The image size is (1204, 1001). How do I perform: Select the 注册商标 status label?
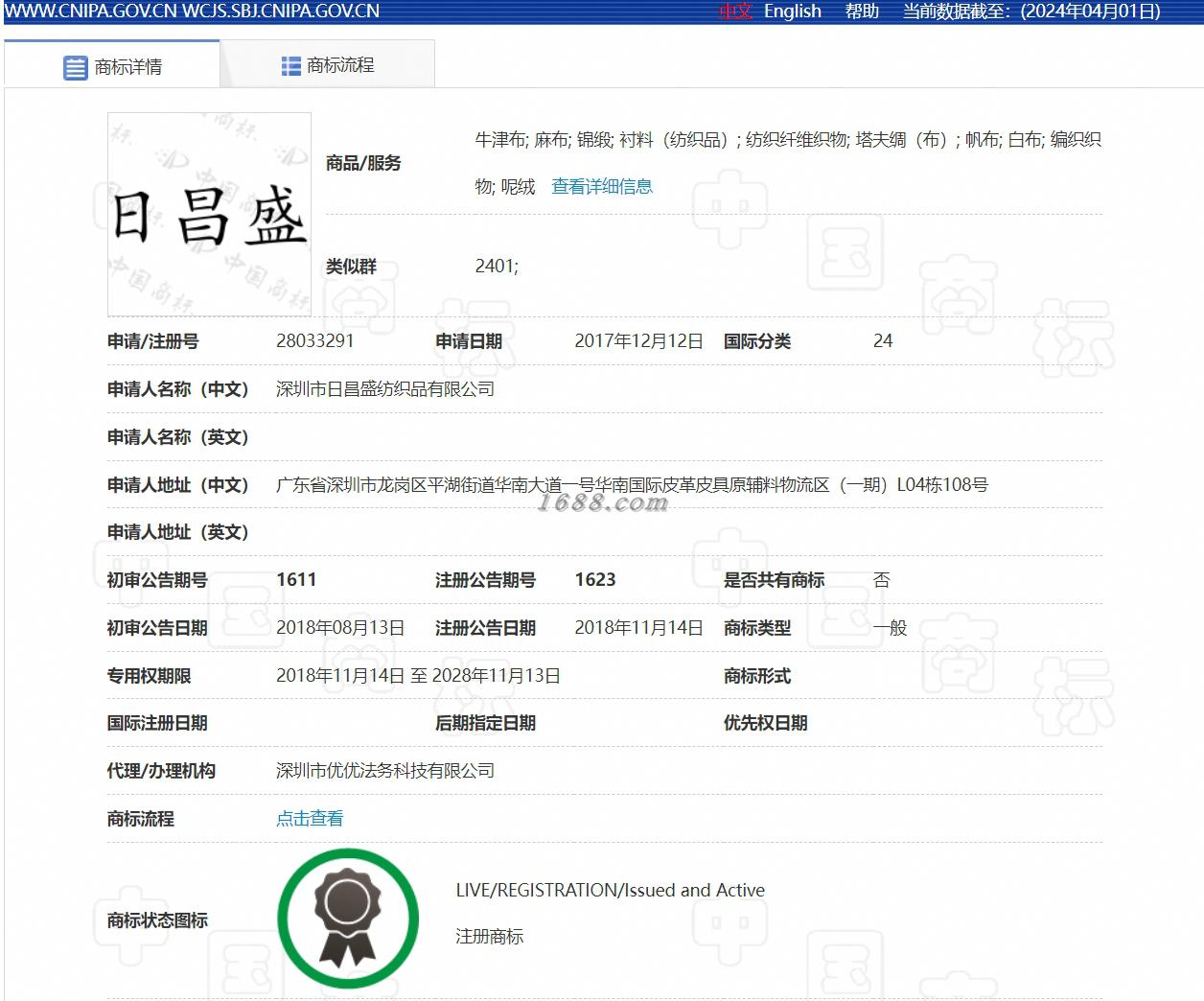click(x=489, y=936)
